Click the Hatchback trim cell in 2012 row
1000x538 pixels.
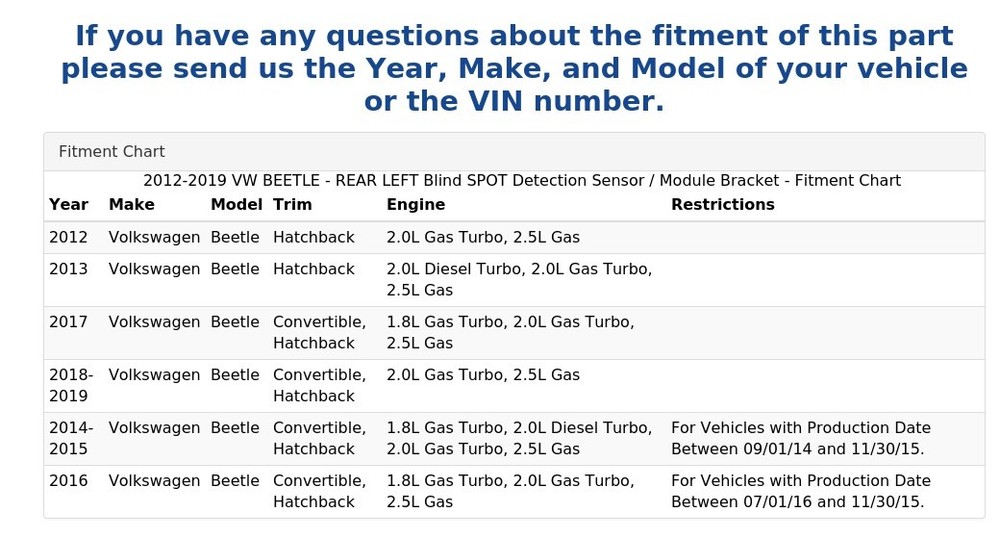[x=314, y=238]
